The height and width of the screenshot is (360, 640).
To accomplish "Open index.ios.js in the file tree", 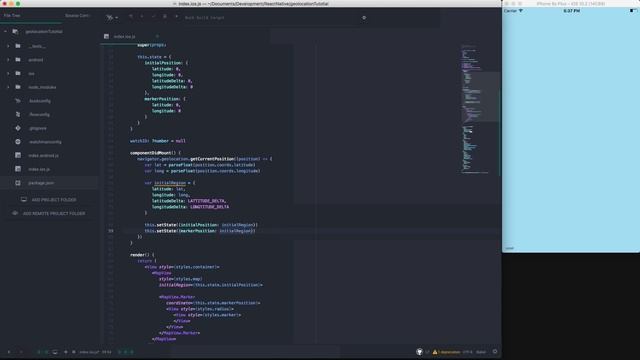I will pos(39,169).
